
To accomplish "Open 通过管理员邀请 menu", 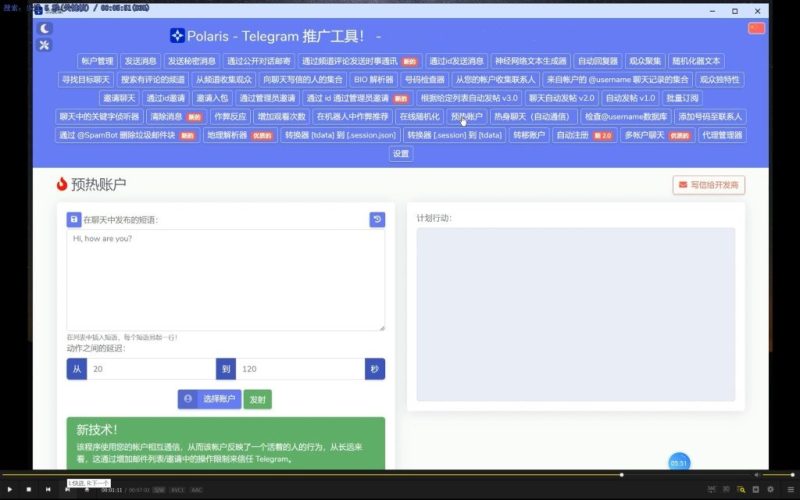I will tap(267, 98).
